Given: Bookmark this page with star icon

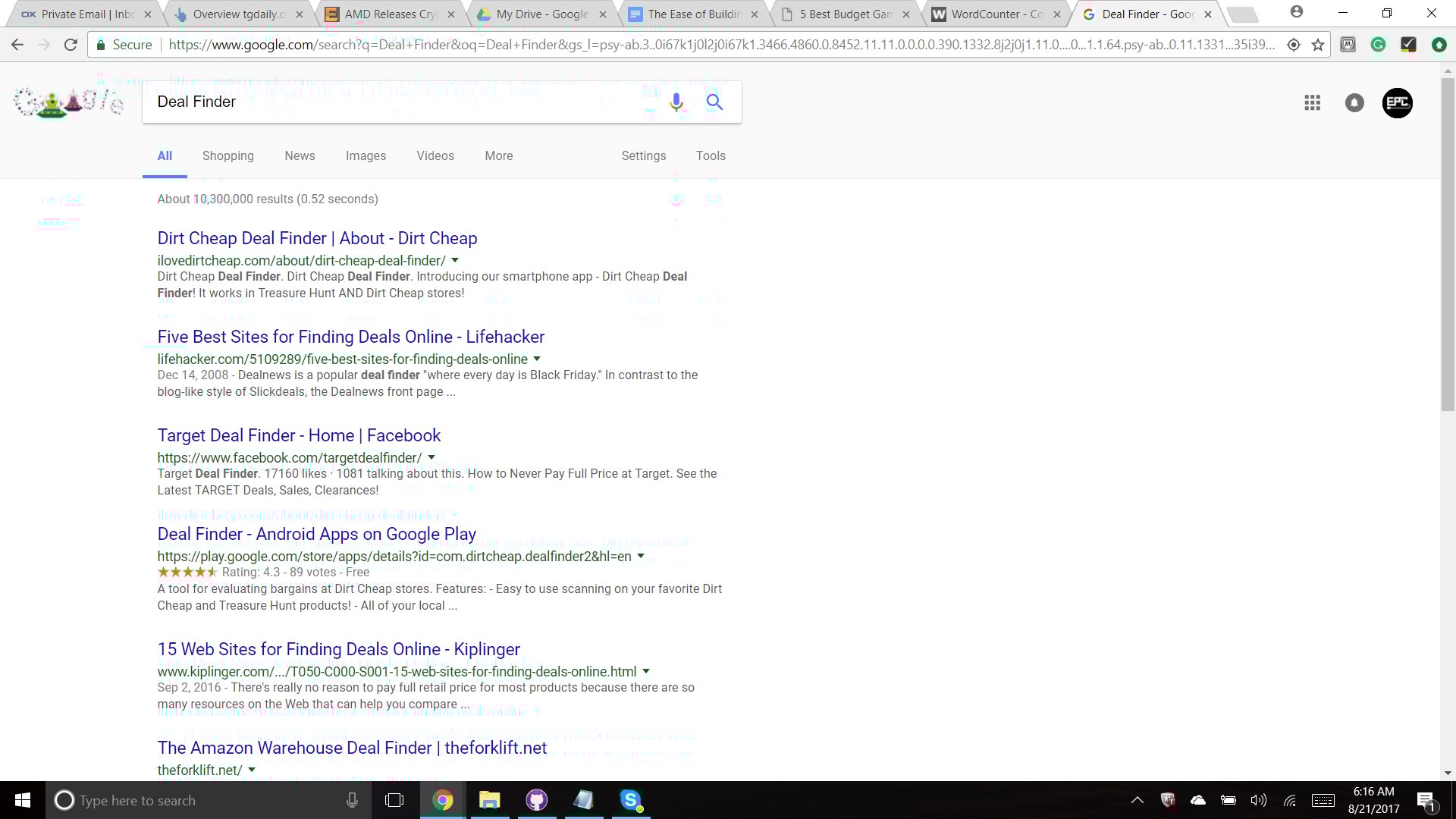Looking at the screenshot, I should 1318,45.
